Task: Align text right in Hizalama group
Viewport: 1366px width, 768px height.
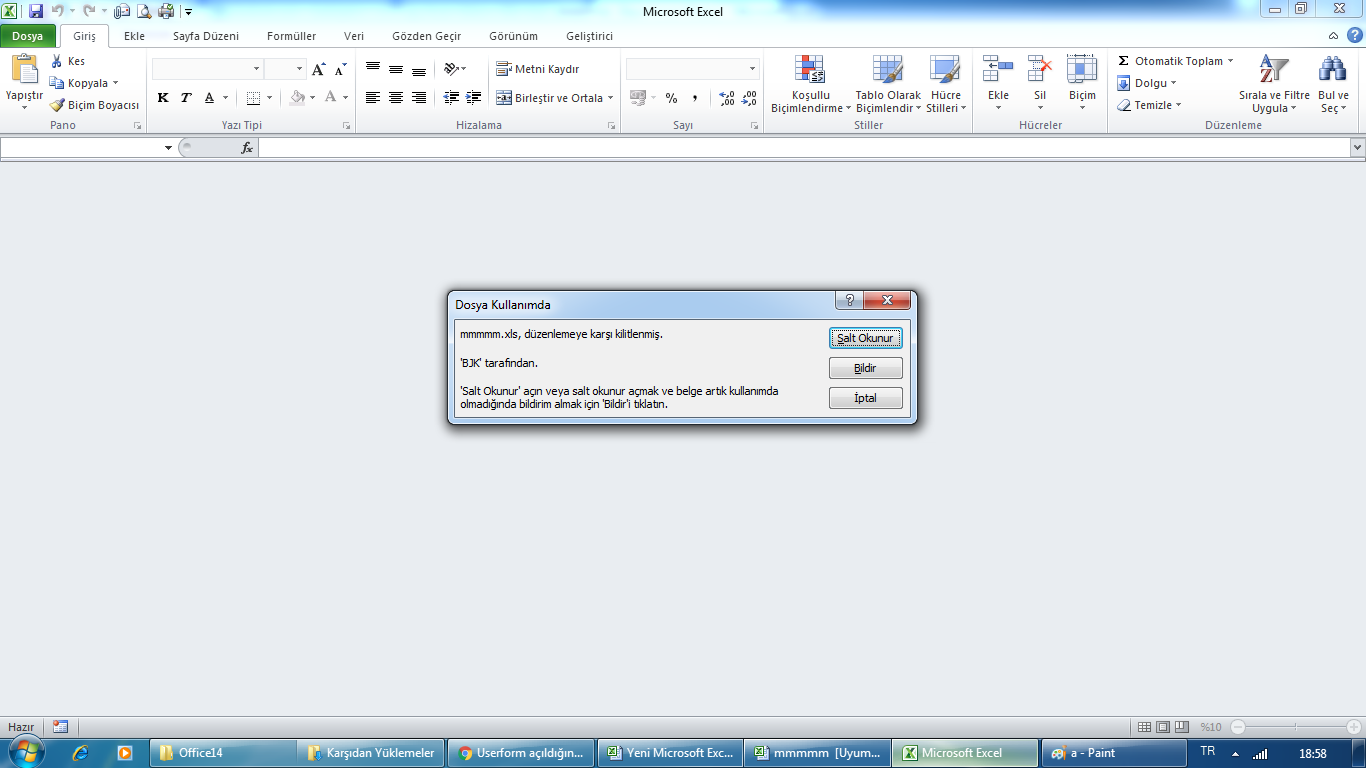Action: 419,98
